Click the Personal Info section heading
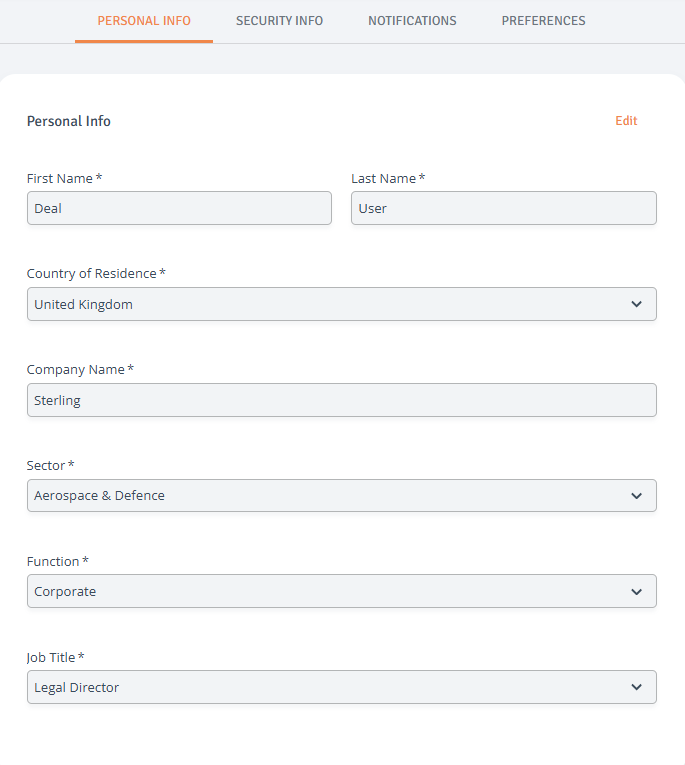685x765 pixels. (69, 121)
